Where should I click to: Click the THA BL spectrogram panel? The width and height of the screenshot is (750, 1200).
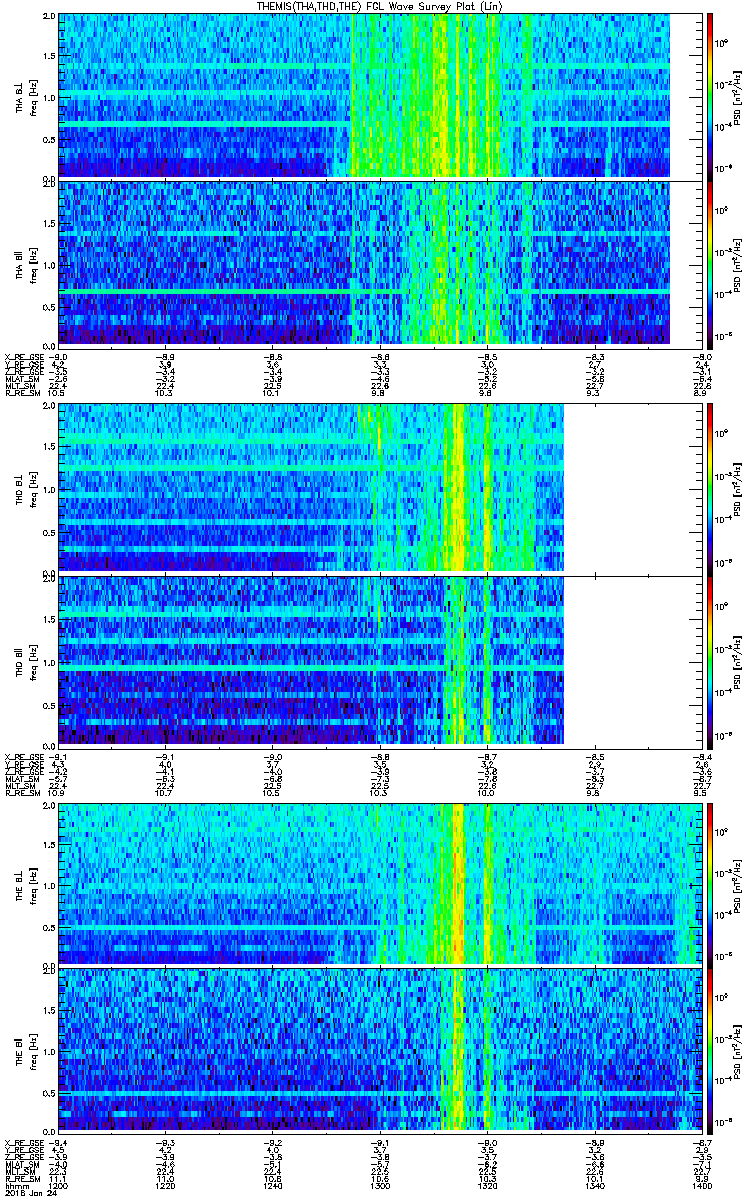[x=378, y=95]
